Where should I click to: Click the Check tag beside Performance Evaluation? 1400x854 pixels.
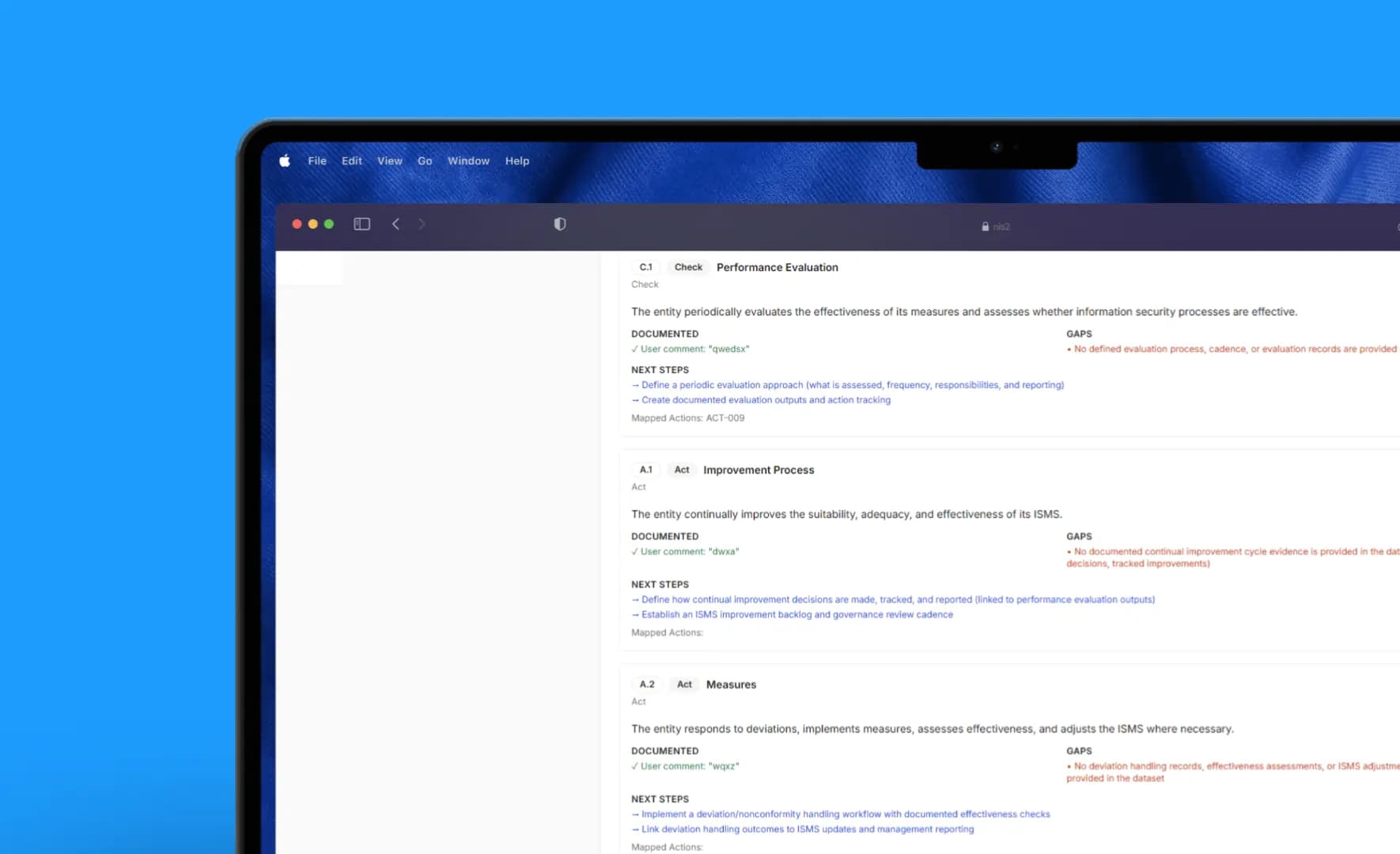[688, 267]
